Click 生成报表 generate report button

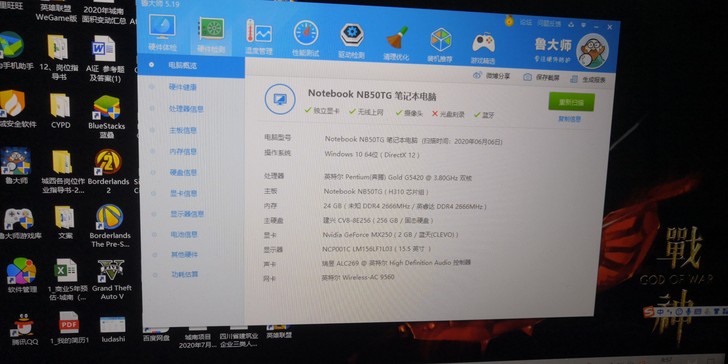pyautogui.click(x=587, y=79)
